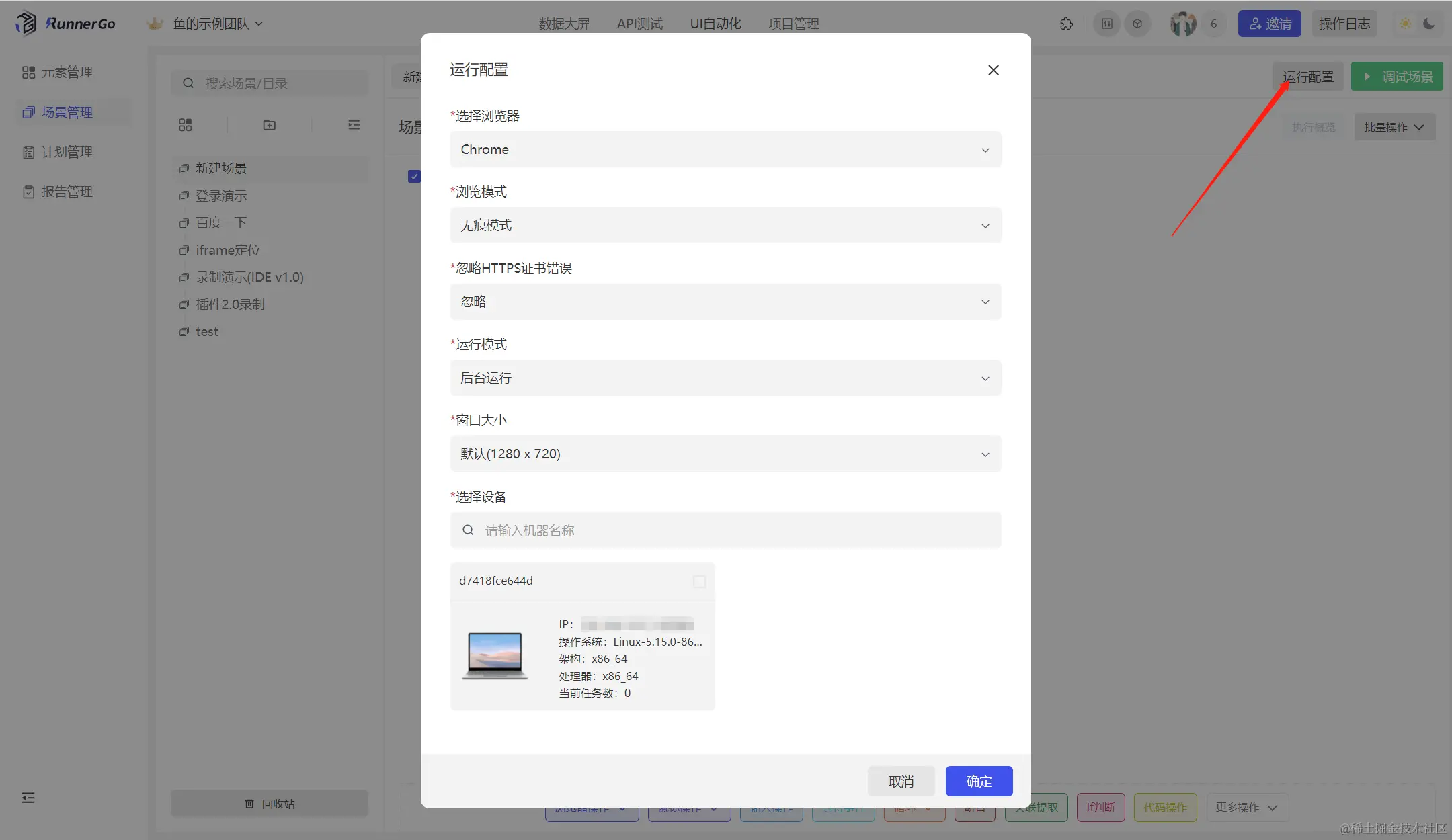Go to 计划管理 in sidebar
The image size is (1452, 840).
click(x=67, y=152)
